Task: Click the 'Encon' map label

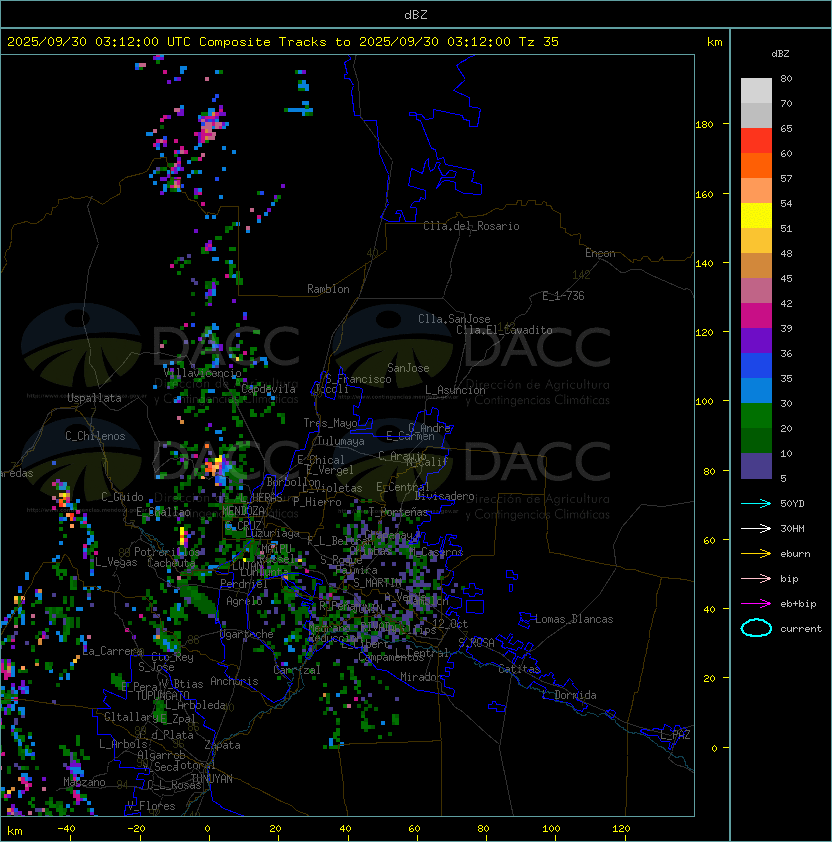Action: (600, 253)
